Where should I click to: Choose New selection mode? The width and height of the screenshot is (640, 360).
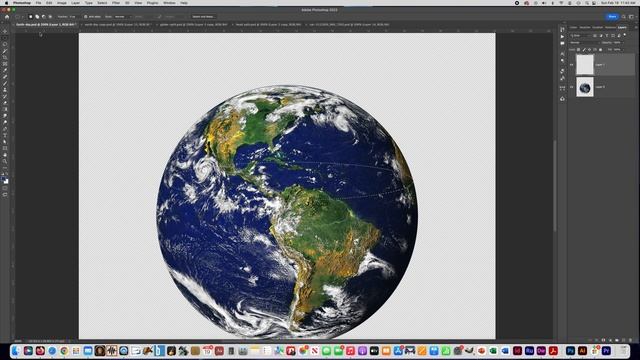tap(31, 17)
